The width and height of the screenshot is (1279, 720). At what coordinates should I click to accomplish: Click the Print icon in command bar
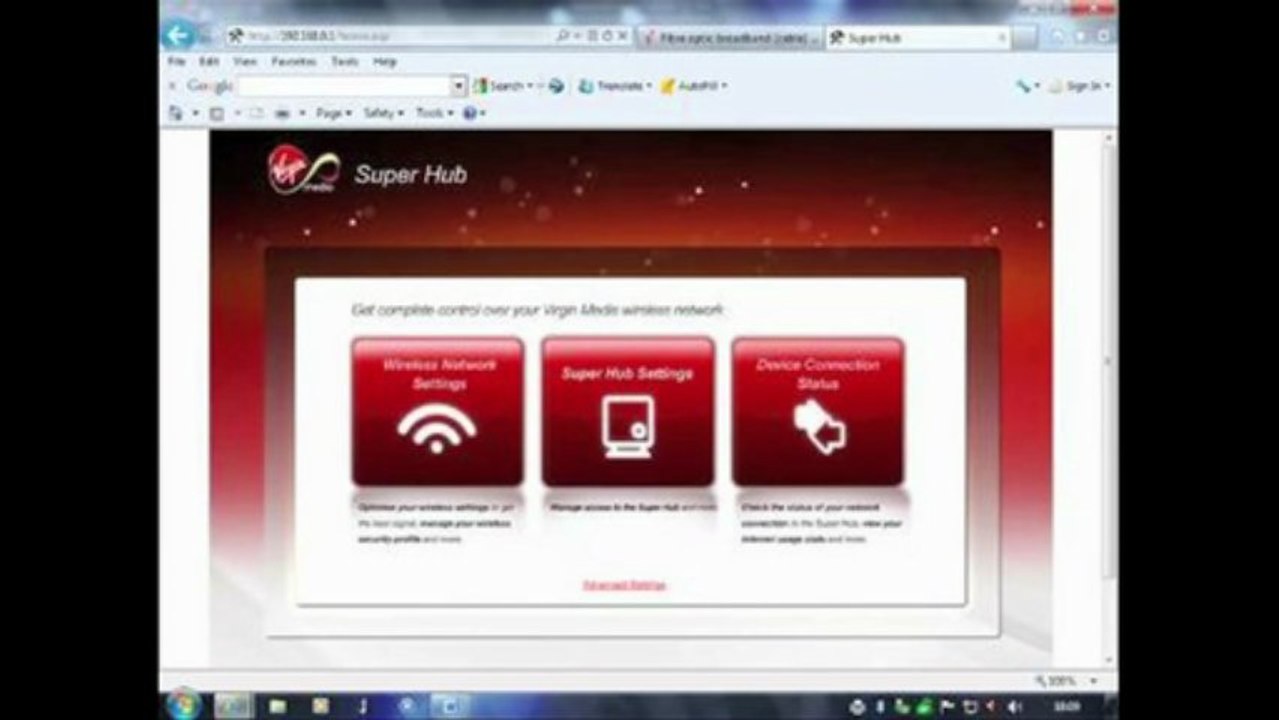pyautogui.click(x=283, y=113)
